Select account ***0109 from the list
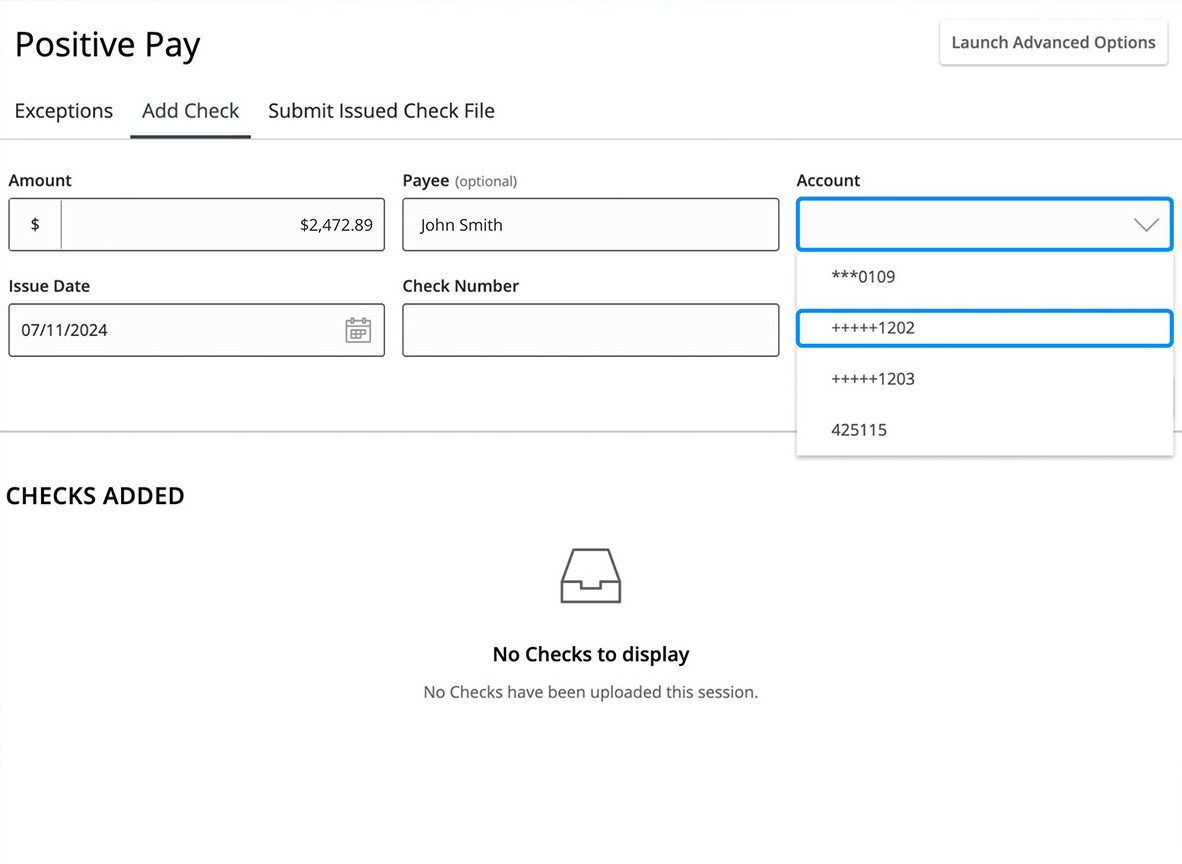 [984, 277]
